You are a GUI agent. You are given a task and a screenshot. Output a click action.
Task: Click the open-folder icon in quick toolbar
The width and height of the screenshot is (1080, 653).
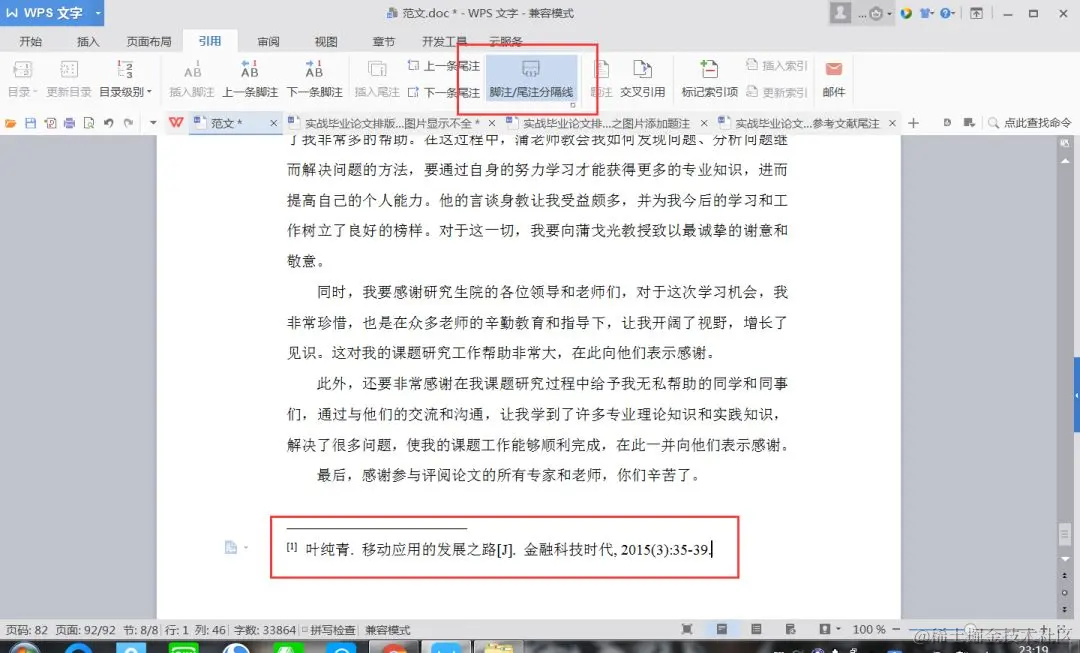pyautogui.click(x=10, y=123)
